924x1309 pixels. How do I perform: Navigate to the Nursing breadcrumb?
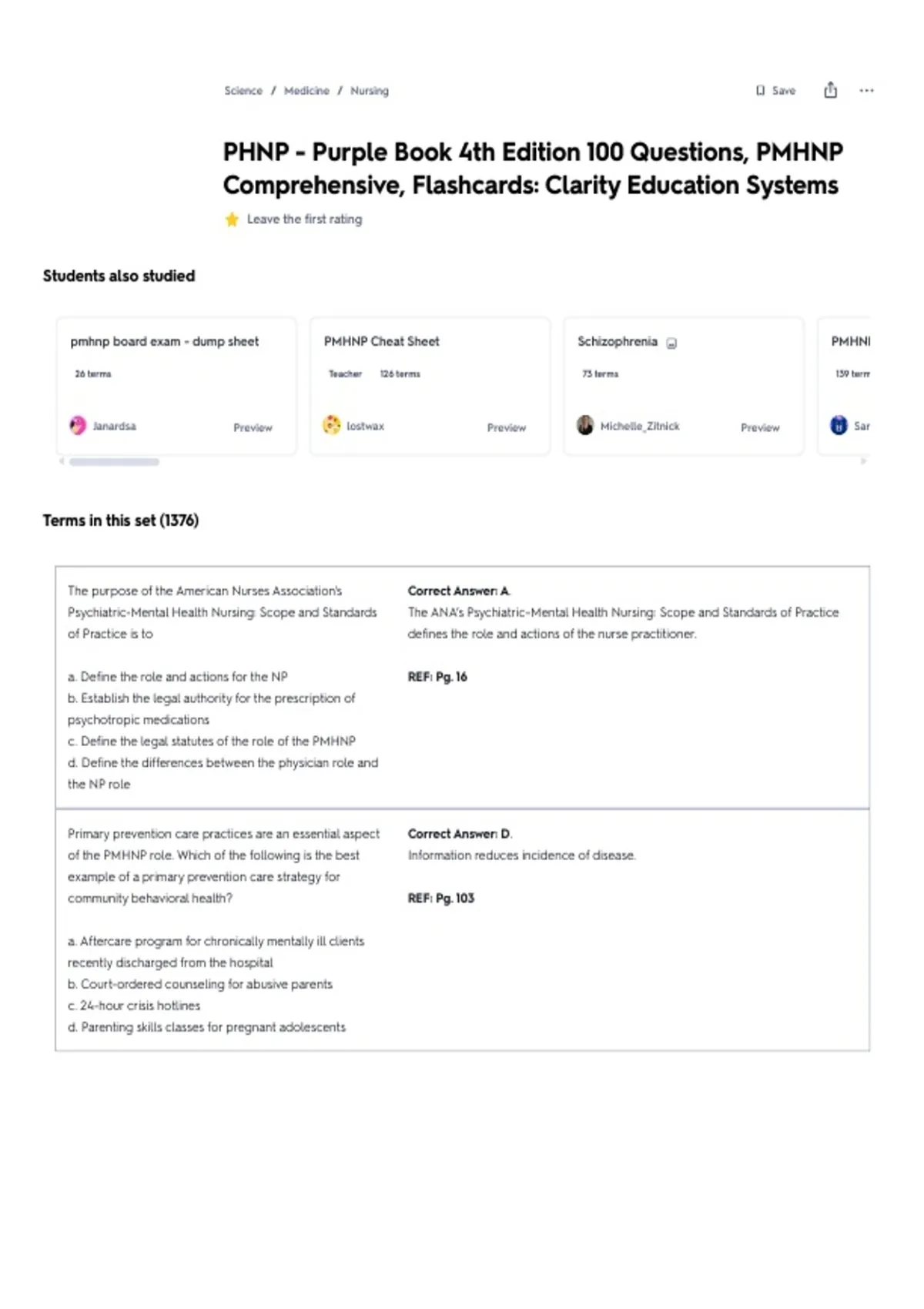(x=370, y=91)
